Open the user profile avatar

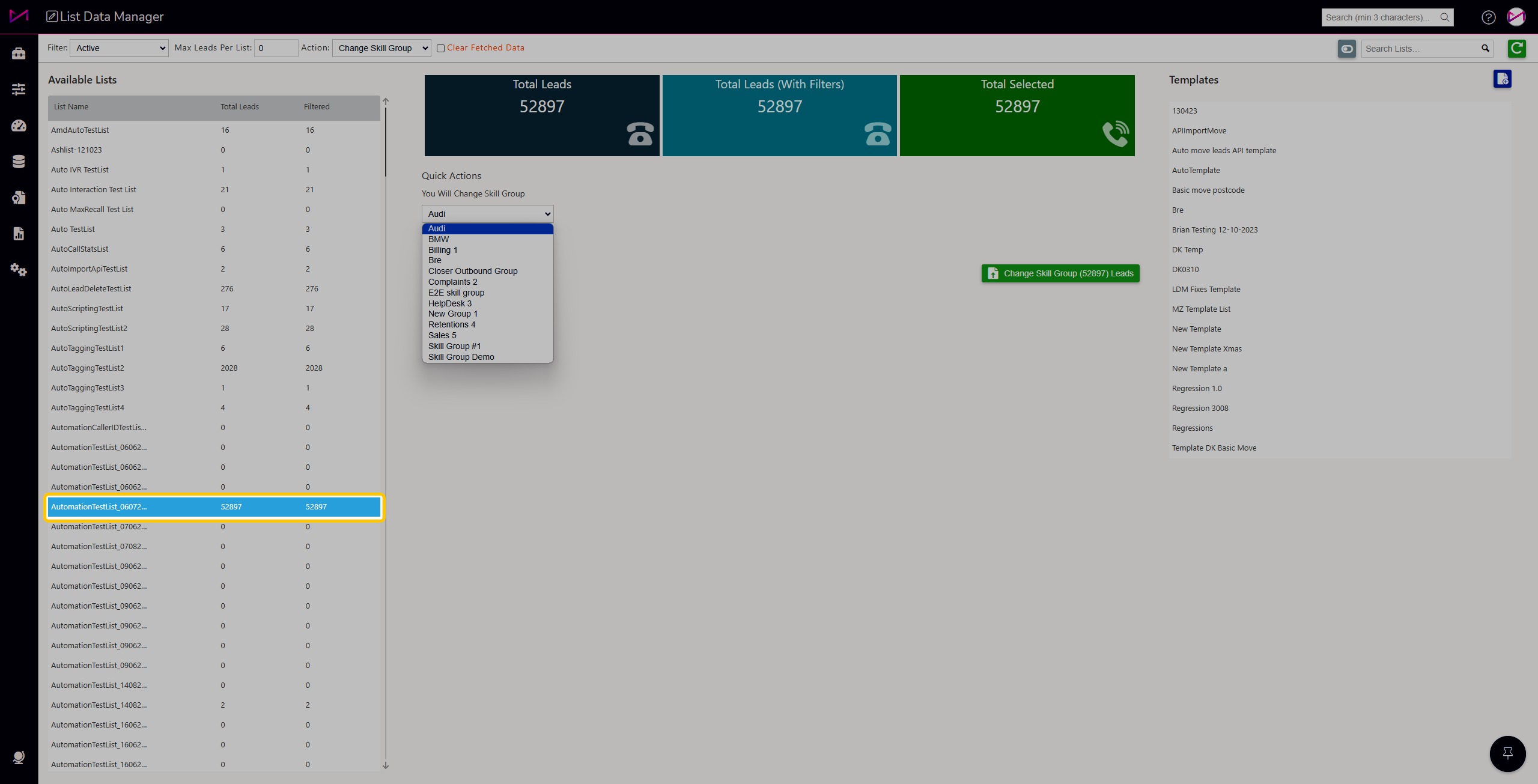[x=1516, y=17]
